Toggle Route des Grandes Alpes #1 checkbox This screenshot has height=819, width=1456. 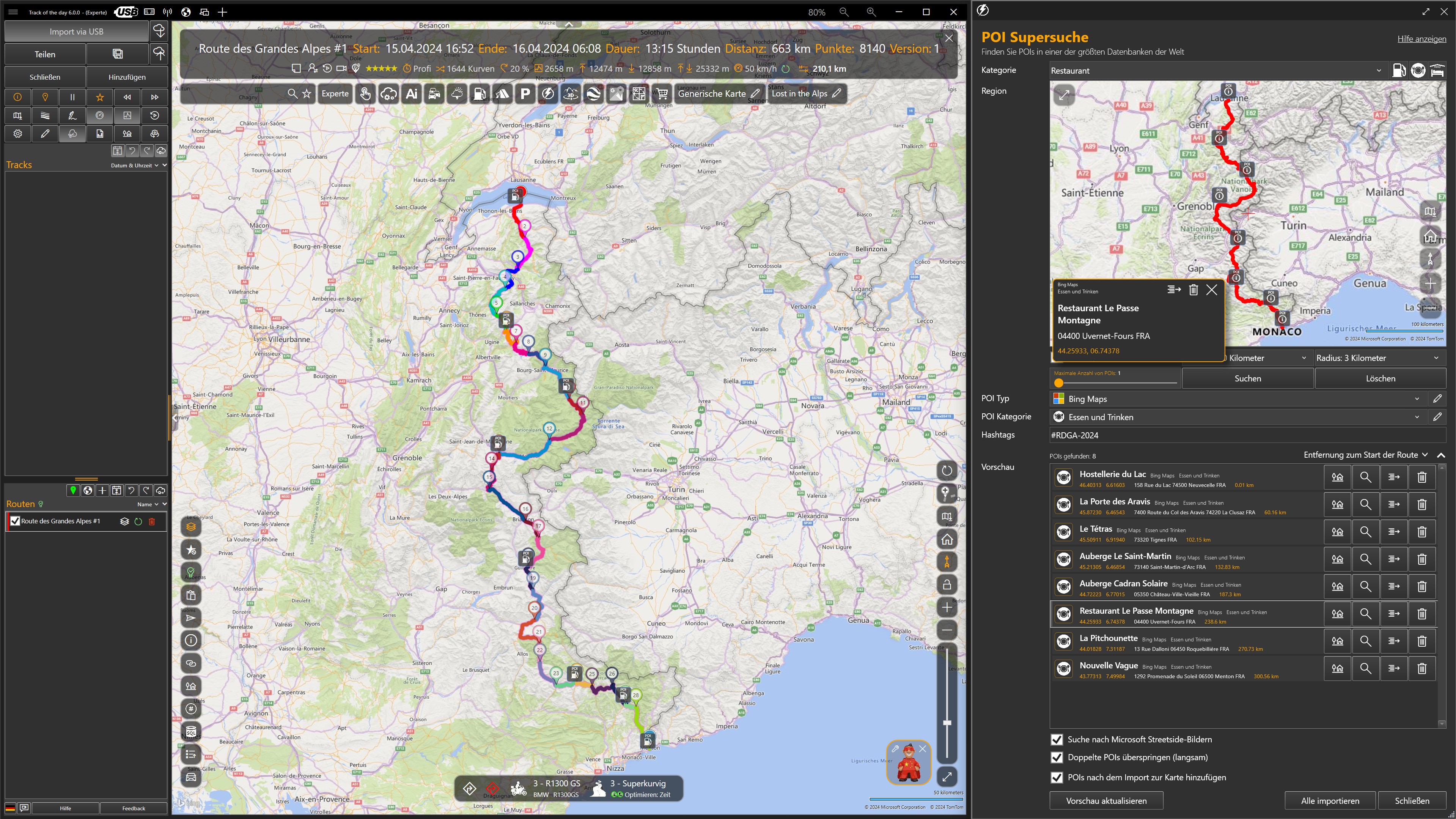(15, 521)
